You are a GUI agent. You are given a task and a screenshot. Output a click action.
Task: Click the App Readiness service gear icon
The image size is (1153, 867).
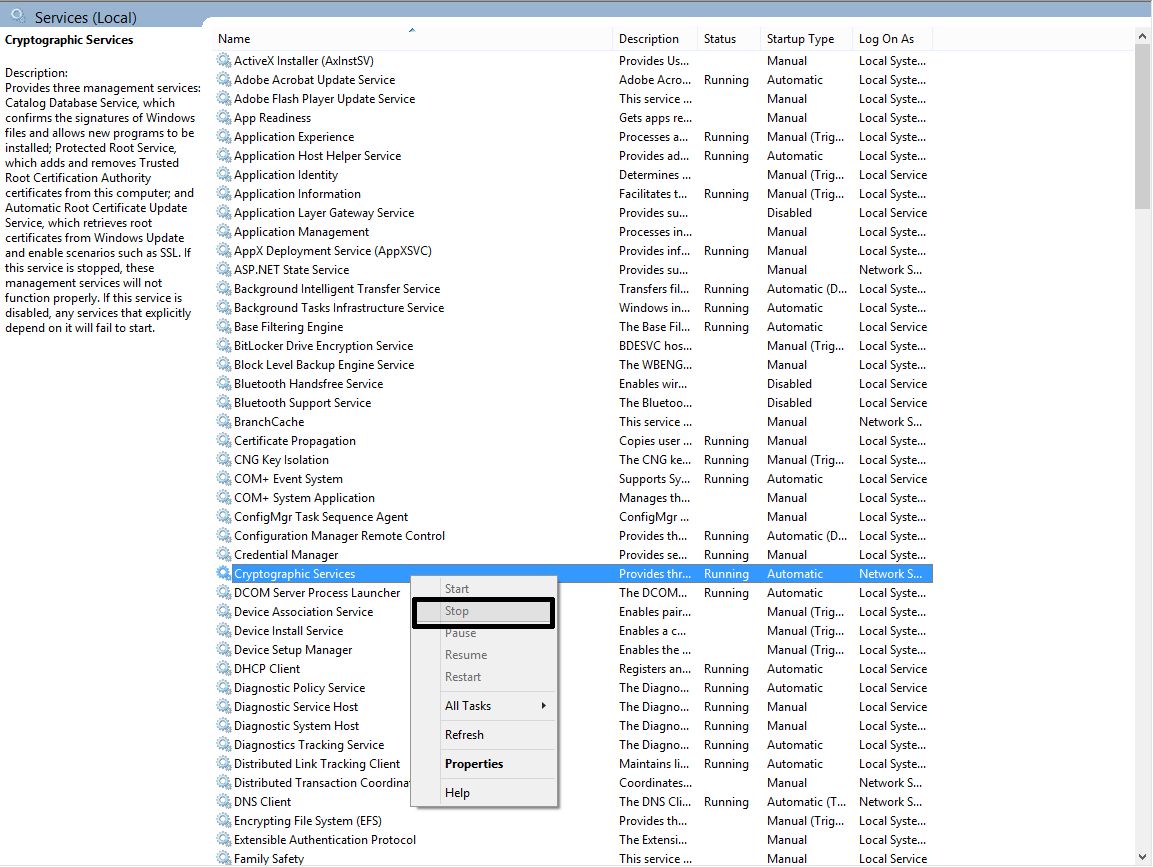(224, 118)
